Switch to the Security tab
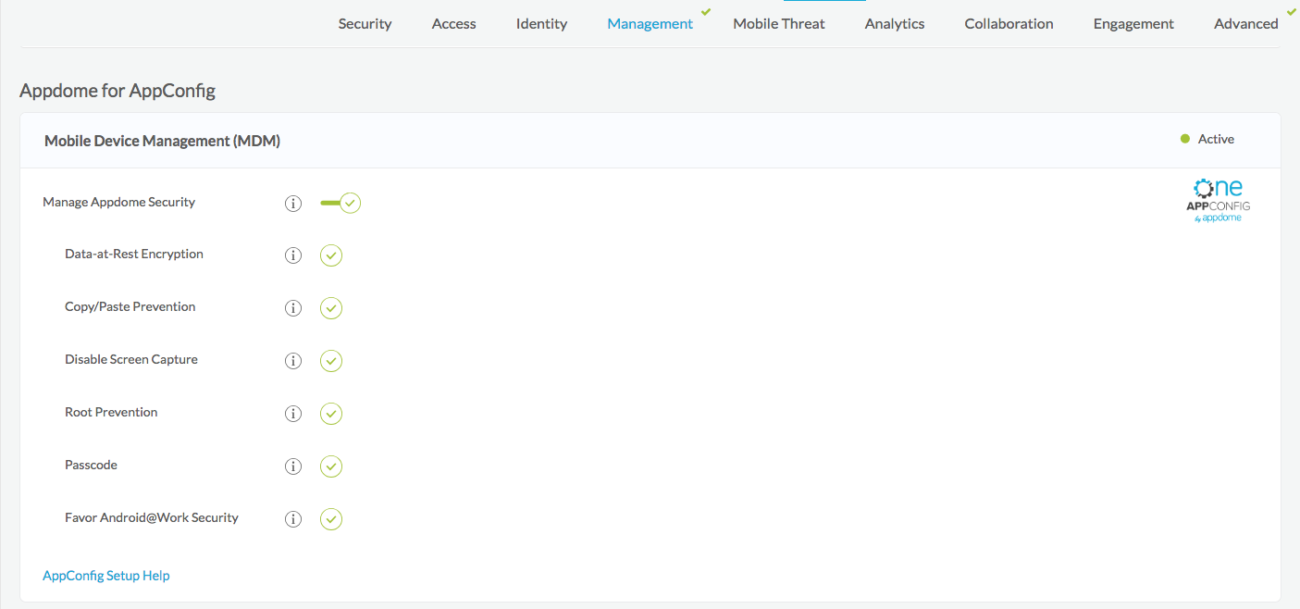This screenshot has width=1300, height=609. pos(364,23)
